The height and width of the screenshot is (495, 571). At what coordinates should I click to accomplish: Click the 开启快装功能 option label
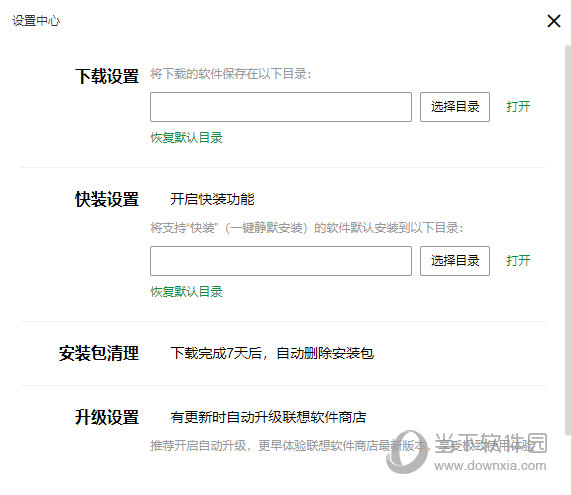[x=212, y=199]
